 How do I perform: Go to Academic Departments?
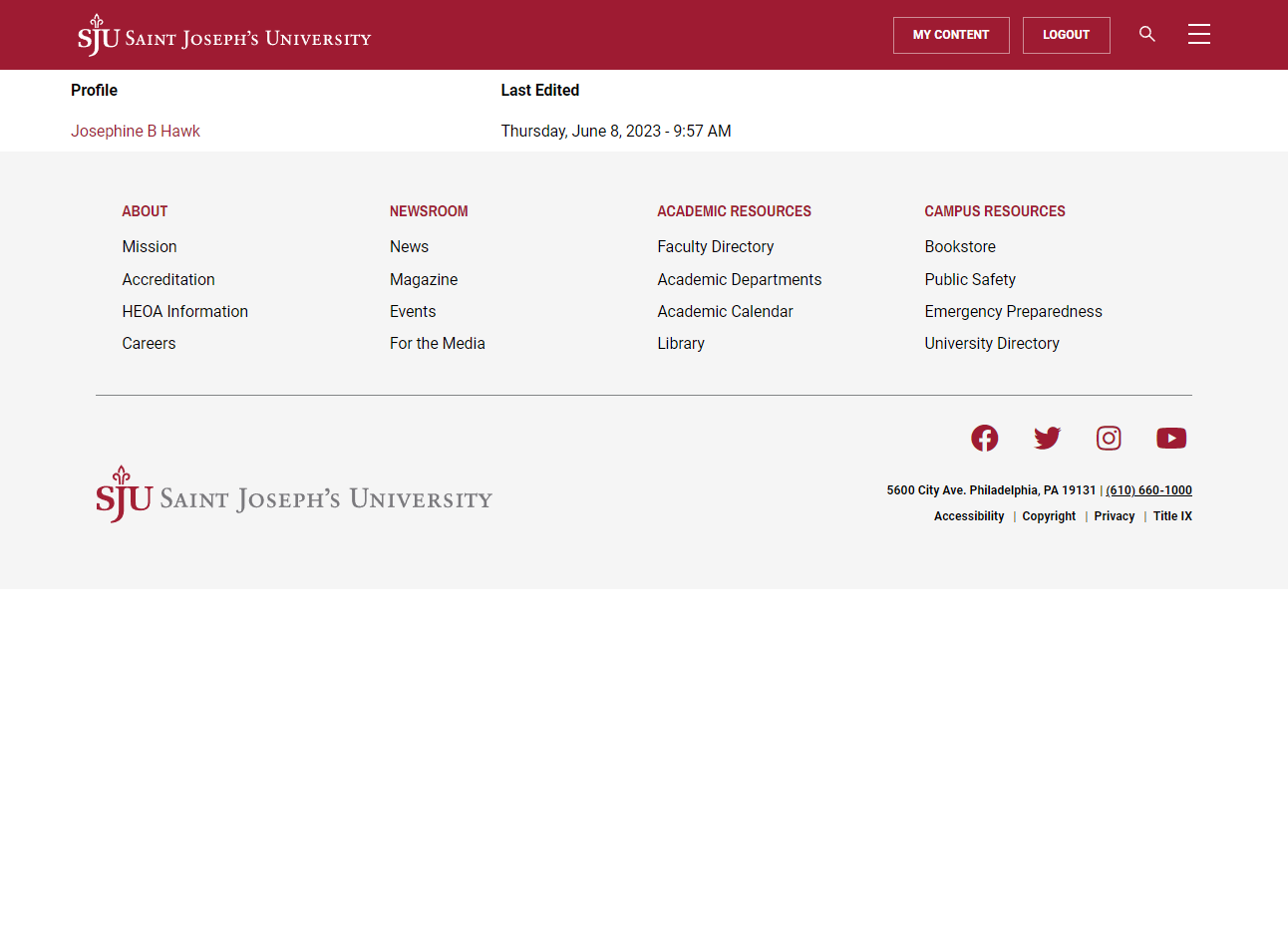[740, 280]
